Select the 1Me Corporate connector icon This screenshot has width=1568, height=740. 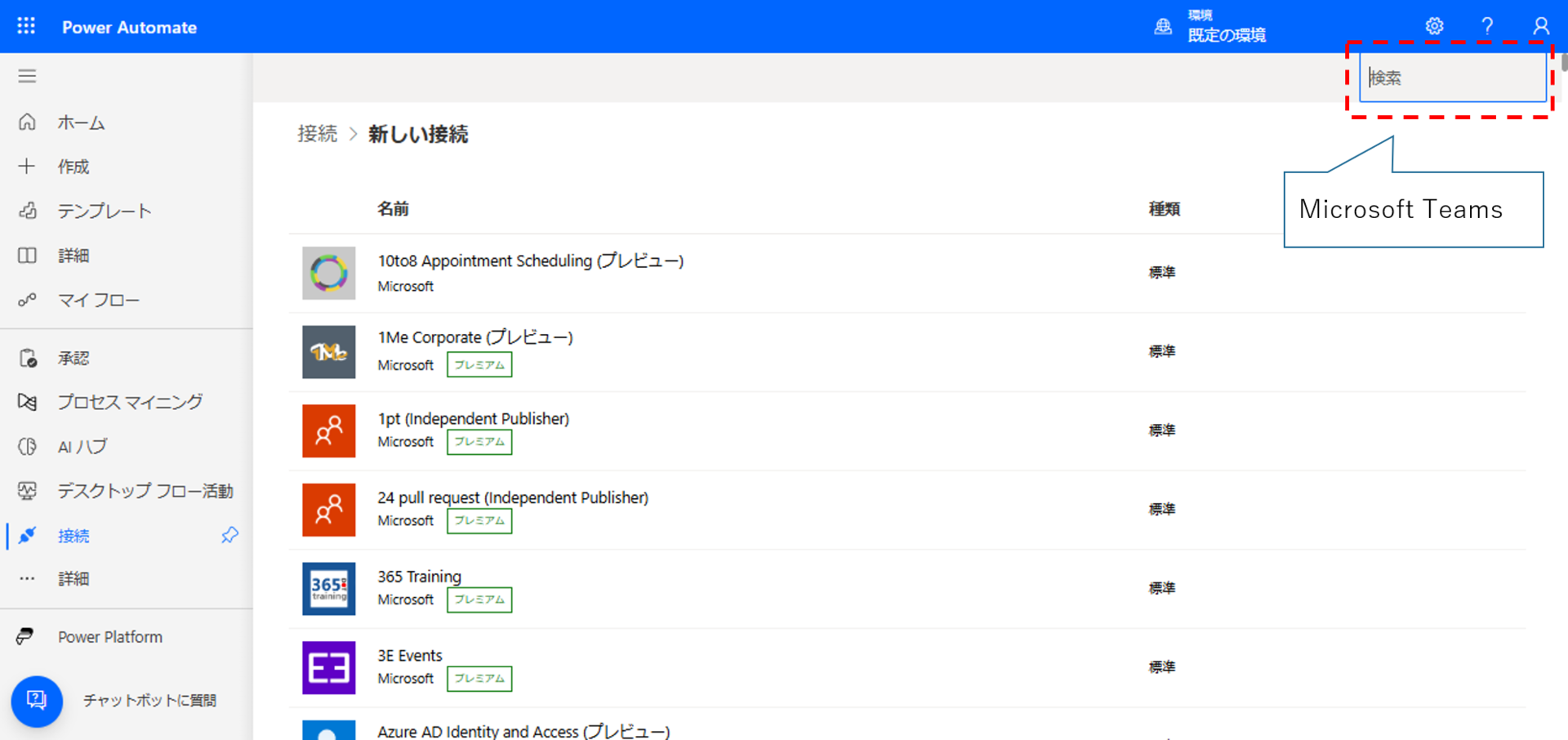[329, 352]
